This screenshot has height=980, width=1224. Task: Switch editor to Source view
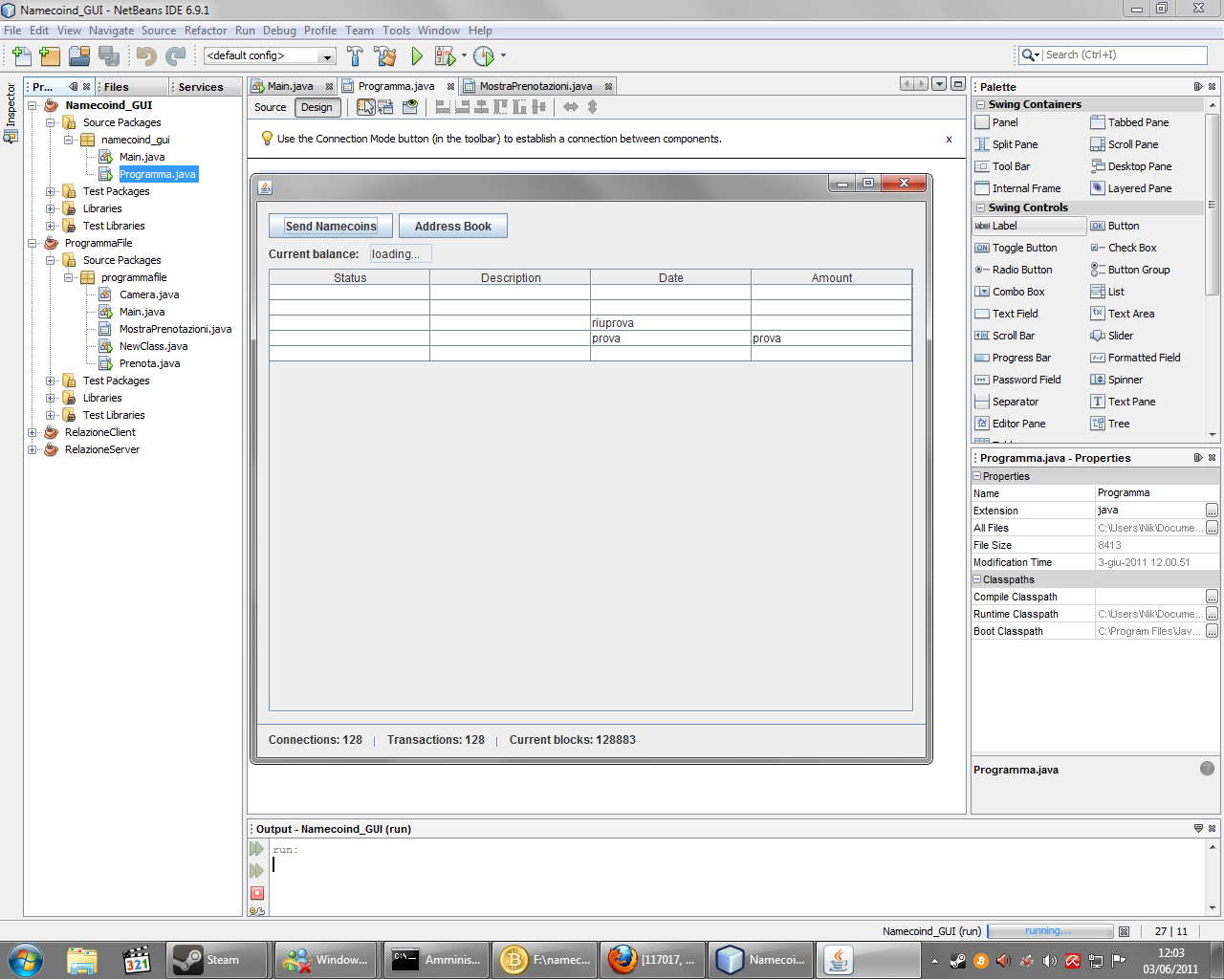[270, 107]
